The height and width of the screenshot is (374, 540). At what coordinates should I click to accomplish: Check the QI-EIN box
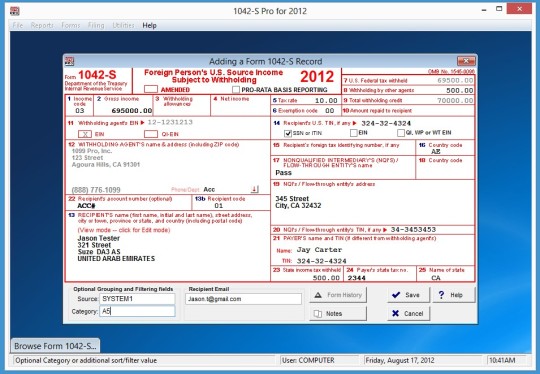tap(150, 134)
